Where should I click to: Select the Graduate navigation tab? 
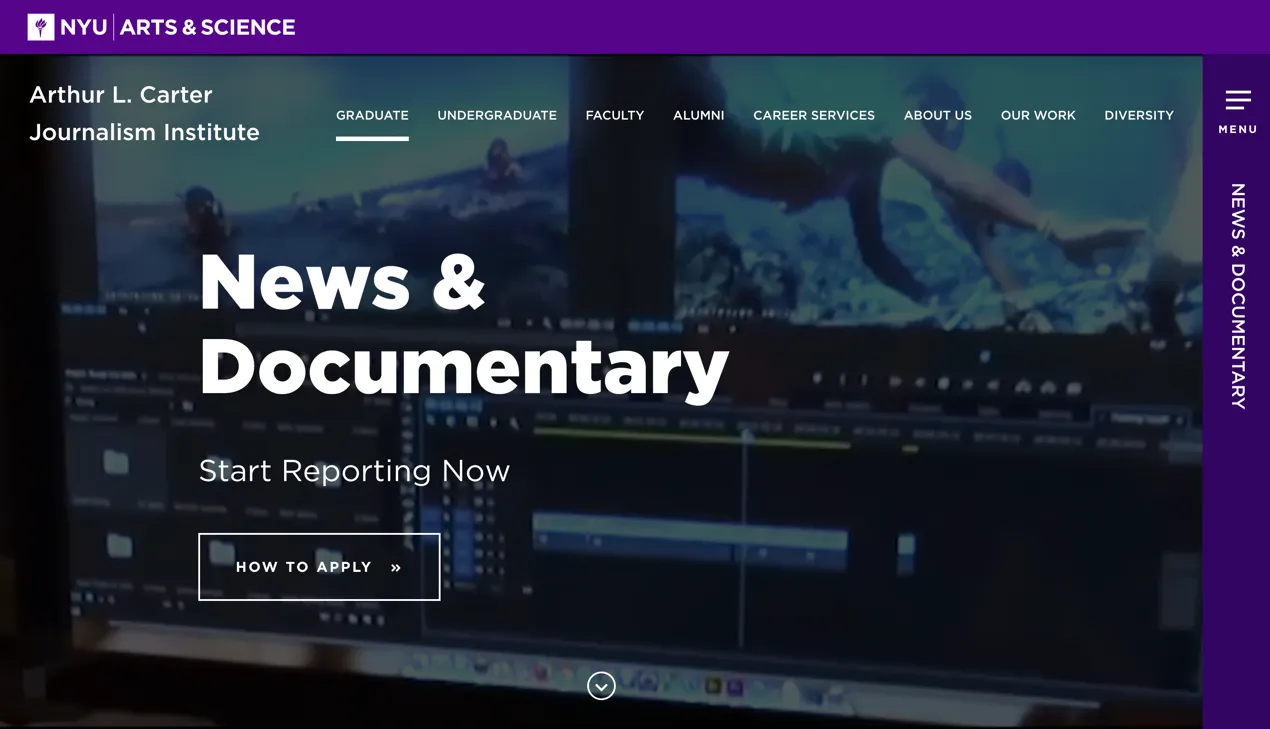coord(372,116)
